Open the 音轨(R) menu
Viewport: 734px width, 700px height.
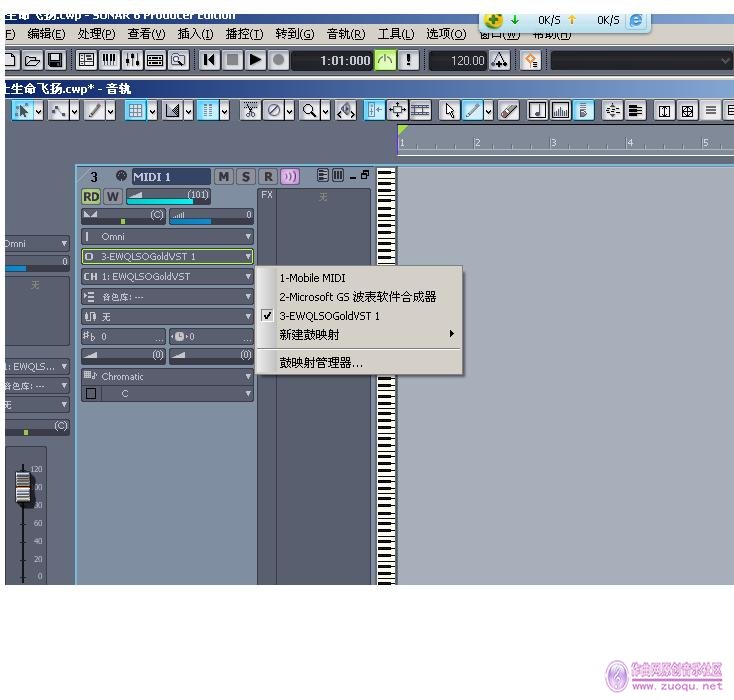(346, 34)
